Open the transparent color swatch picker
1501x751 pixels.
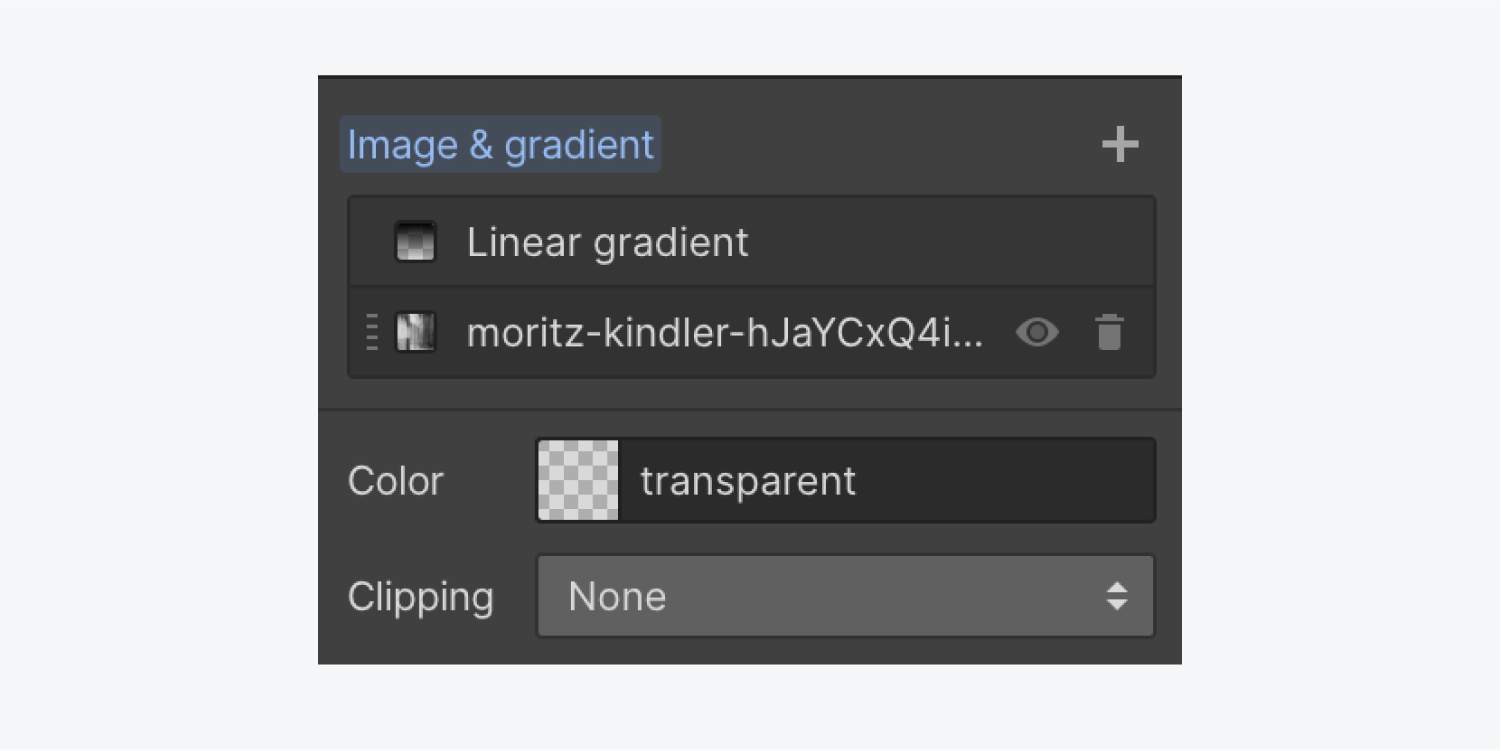click(578, 480)
